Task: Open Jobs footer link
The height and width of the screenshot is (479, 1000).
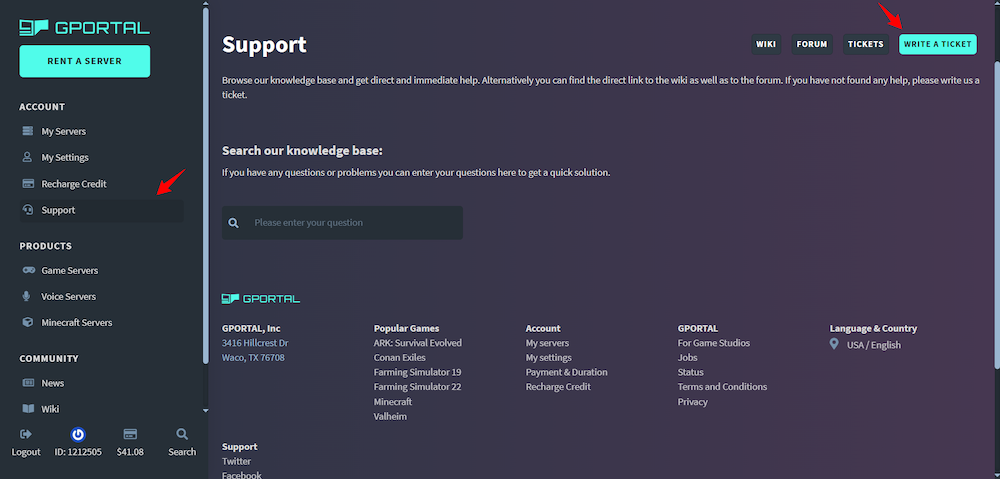Action: coord(688,358)
